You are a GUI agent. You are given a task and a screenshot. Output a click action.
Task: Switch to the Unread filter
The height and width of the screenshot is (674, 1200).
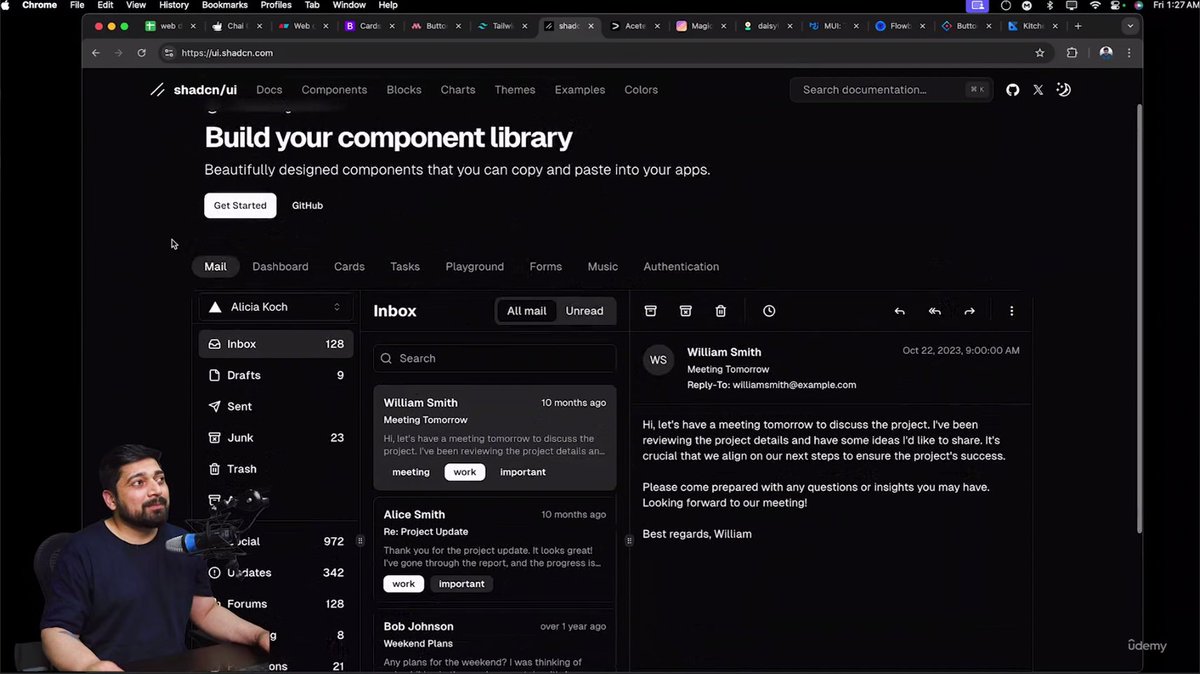[x=584, y=311]
